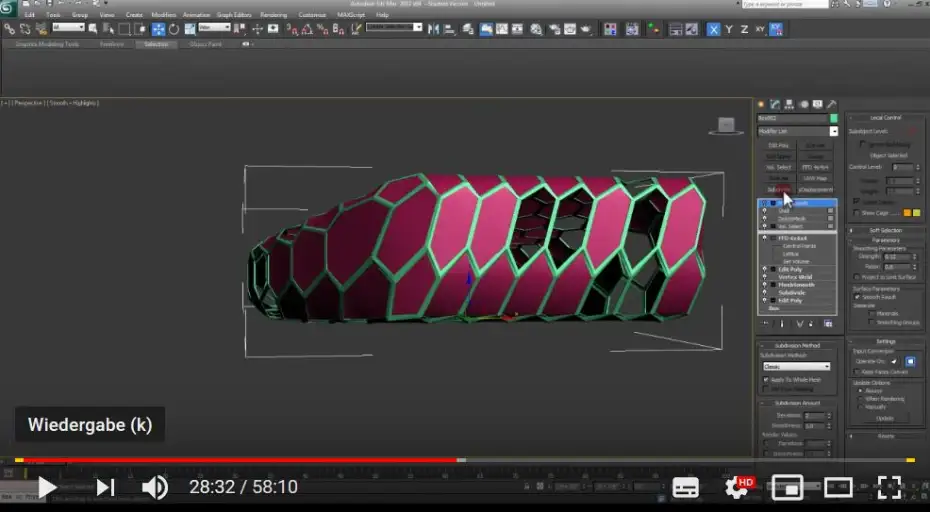Viewport: 930px width, 512px height.
Task: Click the YouTube play button
Action: click(x=47, y=488)
